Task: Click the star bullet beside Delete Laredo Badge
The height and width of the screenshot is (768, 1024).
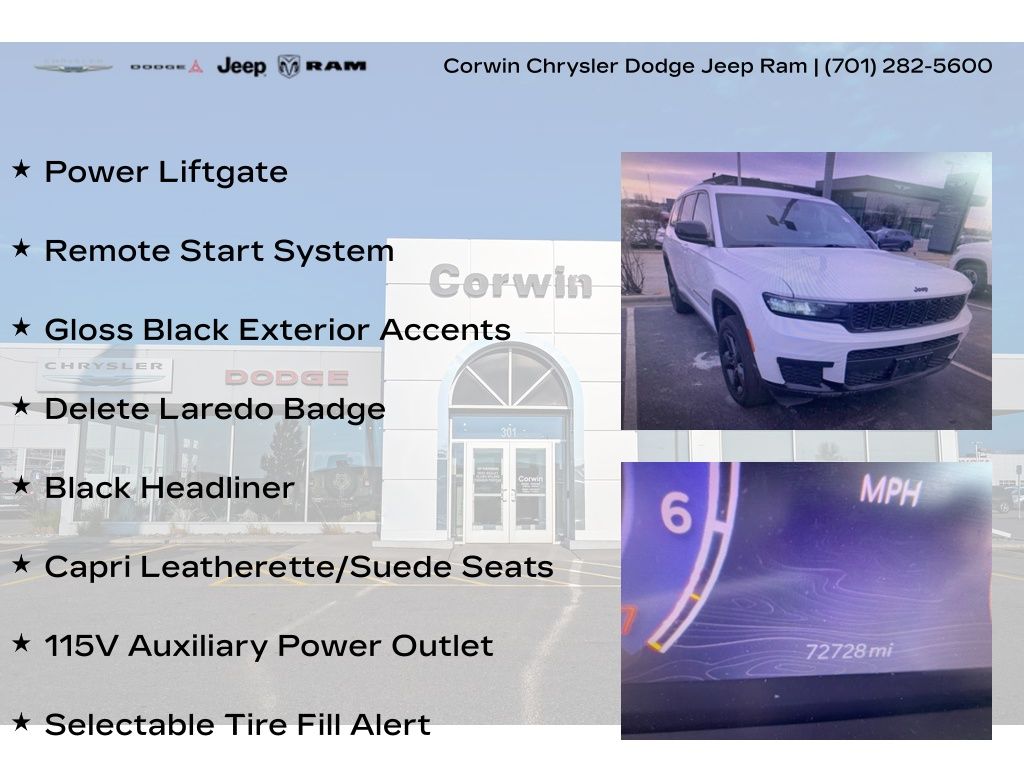Action: [x=21, y=407]
